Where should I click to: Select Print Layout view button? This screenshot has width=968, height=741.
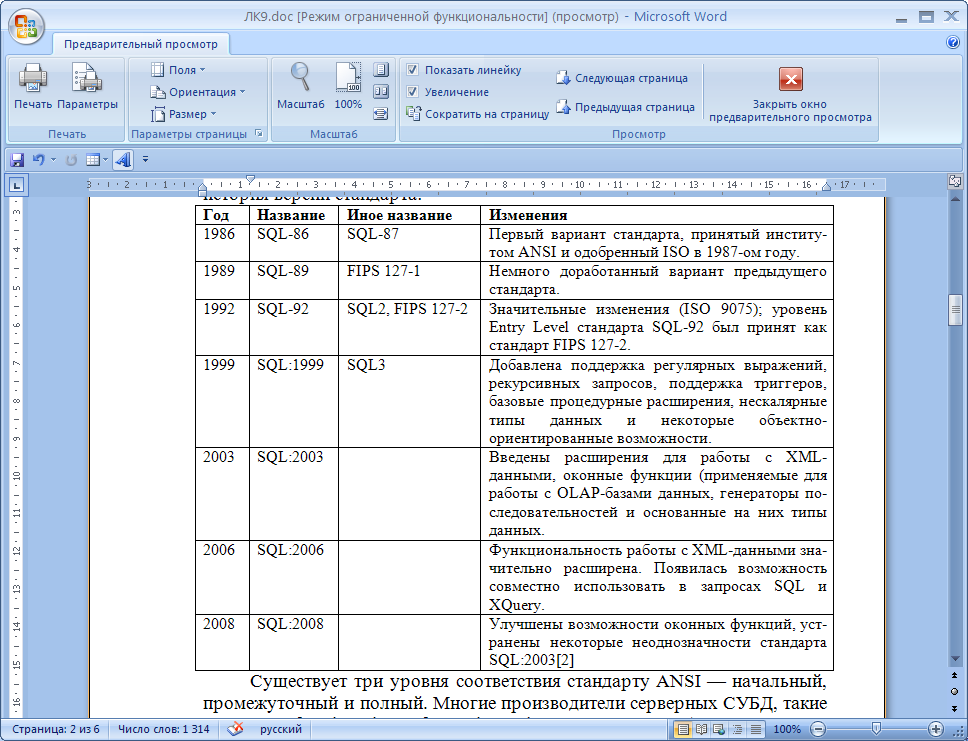point(683,729)
